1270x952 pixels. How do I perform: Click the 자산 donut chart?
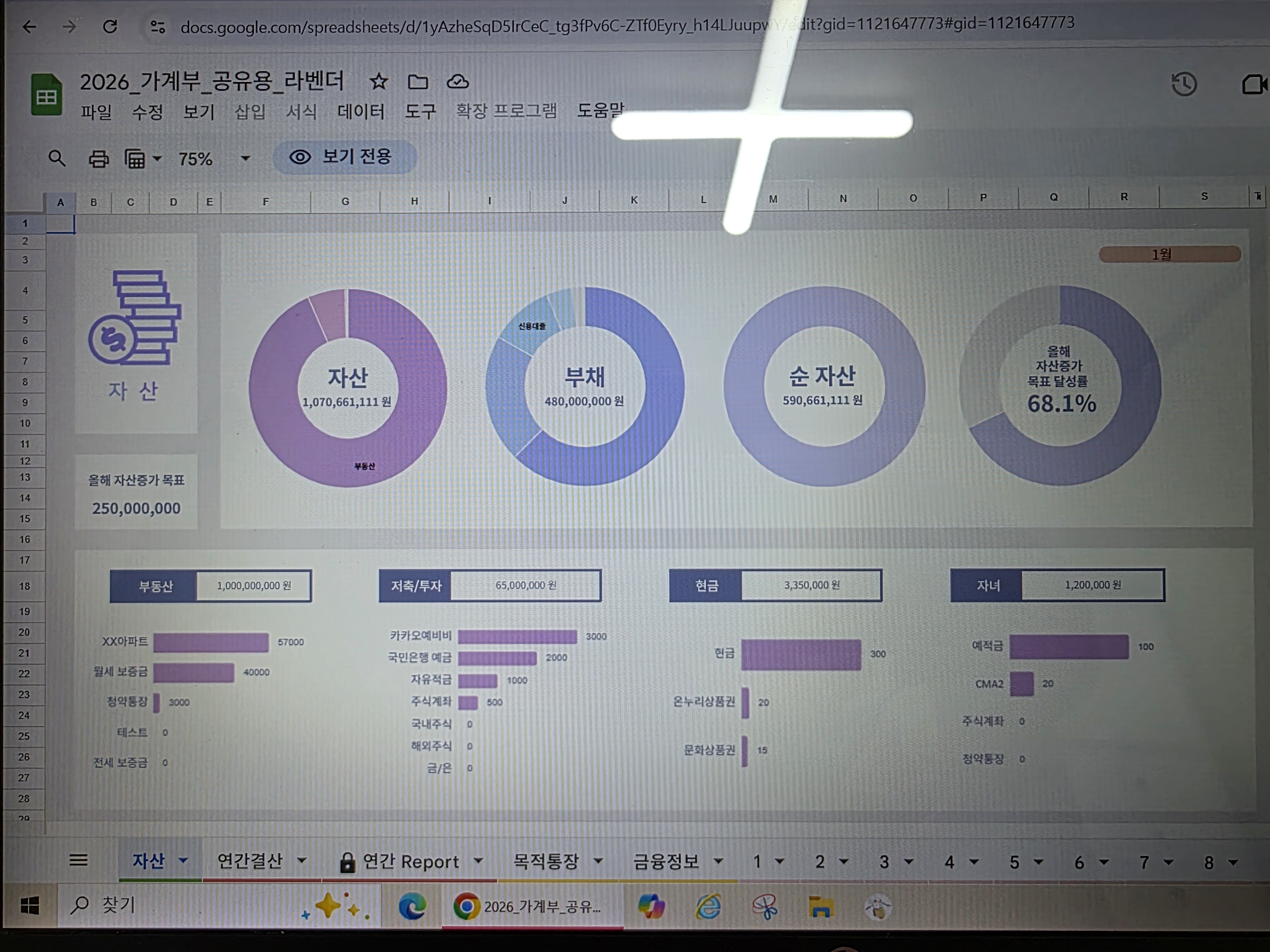tap(347, 388)
